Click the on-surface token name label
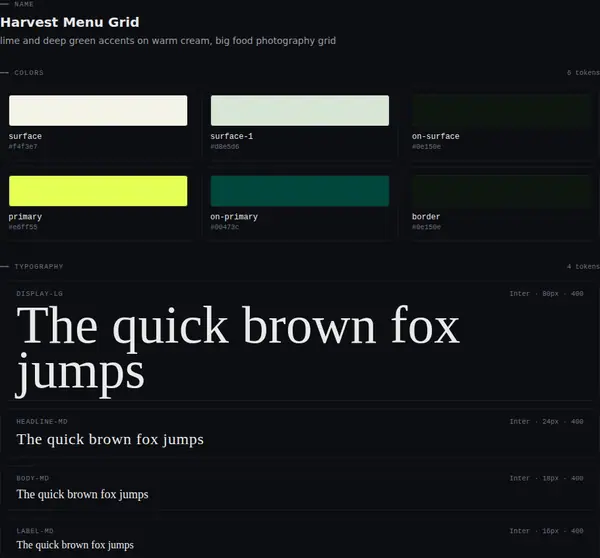The width and height of the screenshot is (600, 558). click(435, 136)
